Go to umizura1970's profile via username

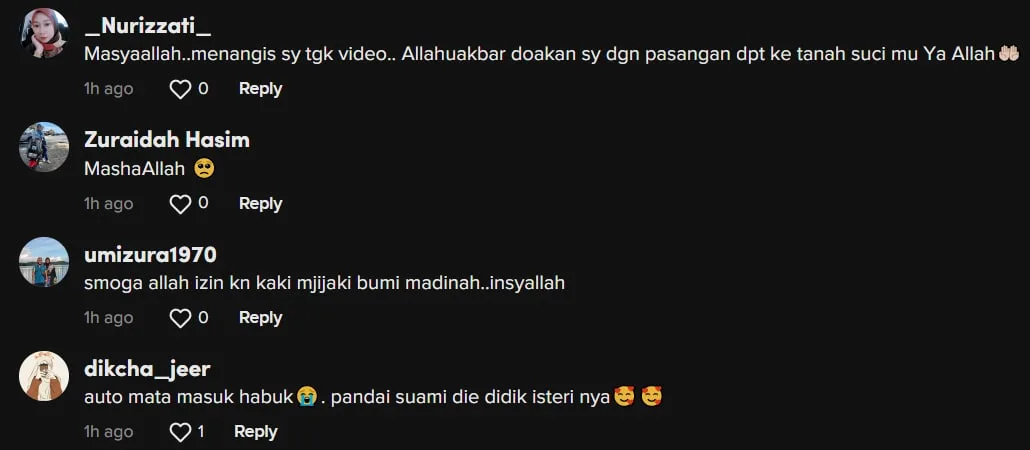click(150, 254)
